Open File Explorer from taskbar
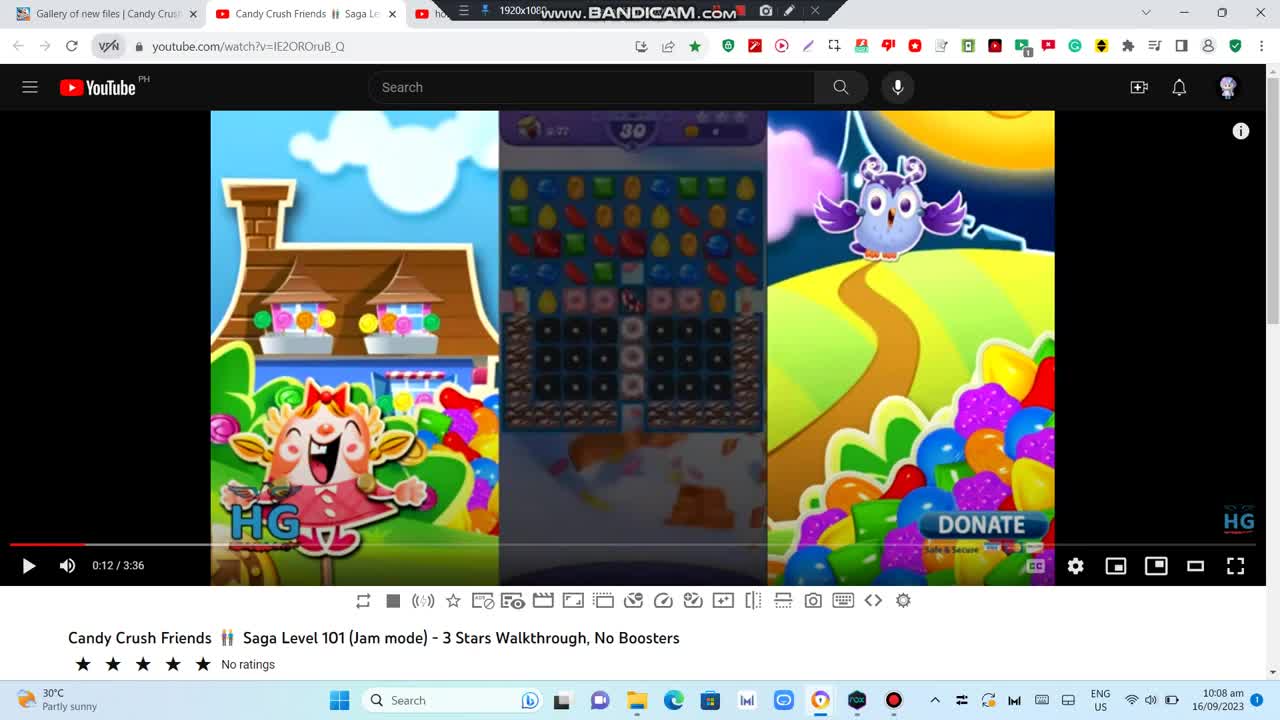Screen dimensions: 1280x720 [x=637, y=700]
